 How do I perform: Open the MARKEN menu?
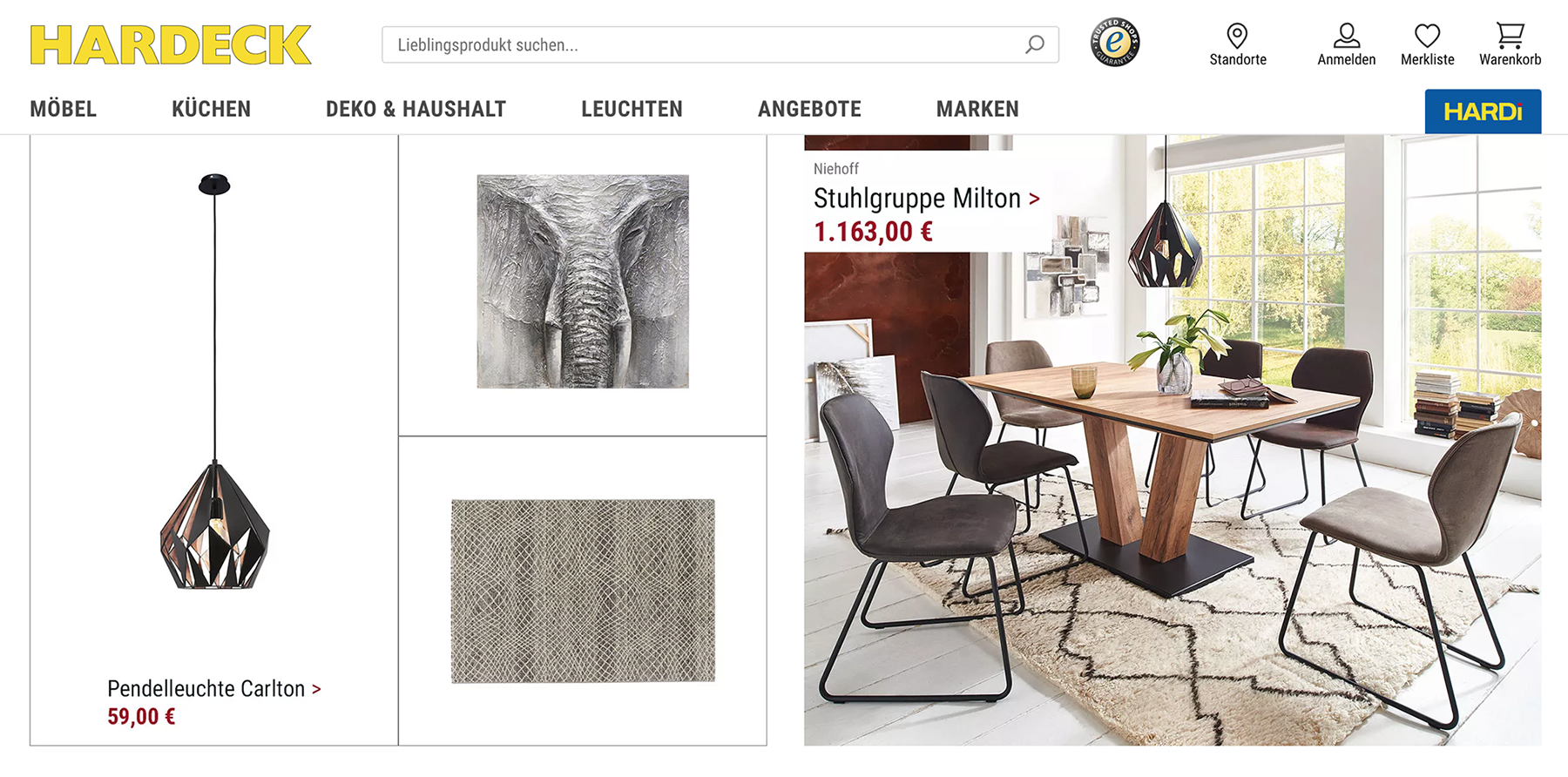(x=977, y=109)
